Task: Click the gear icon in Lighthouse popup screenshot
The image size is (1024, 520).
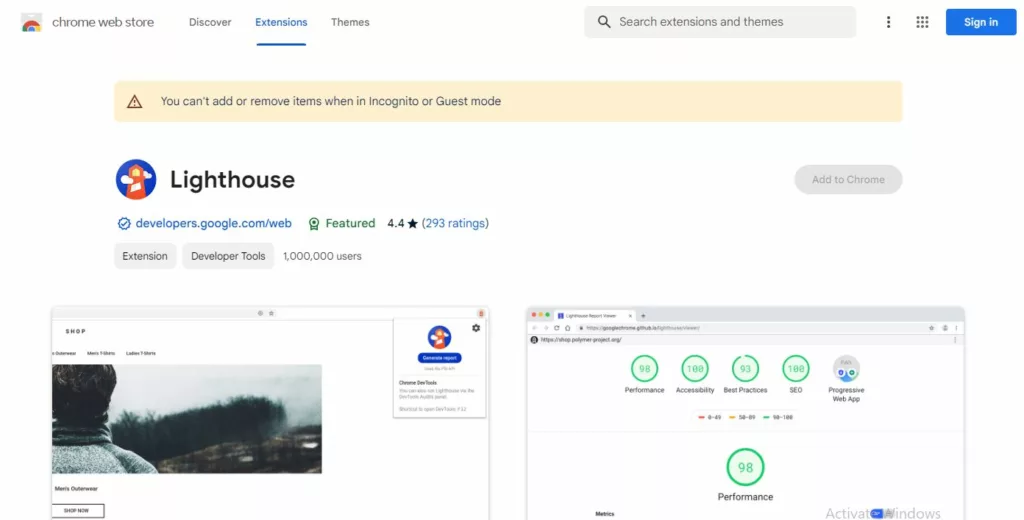Action: [476, 328]
